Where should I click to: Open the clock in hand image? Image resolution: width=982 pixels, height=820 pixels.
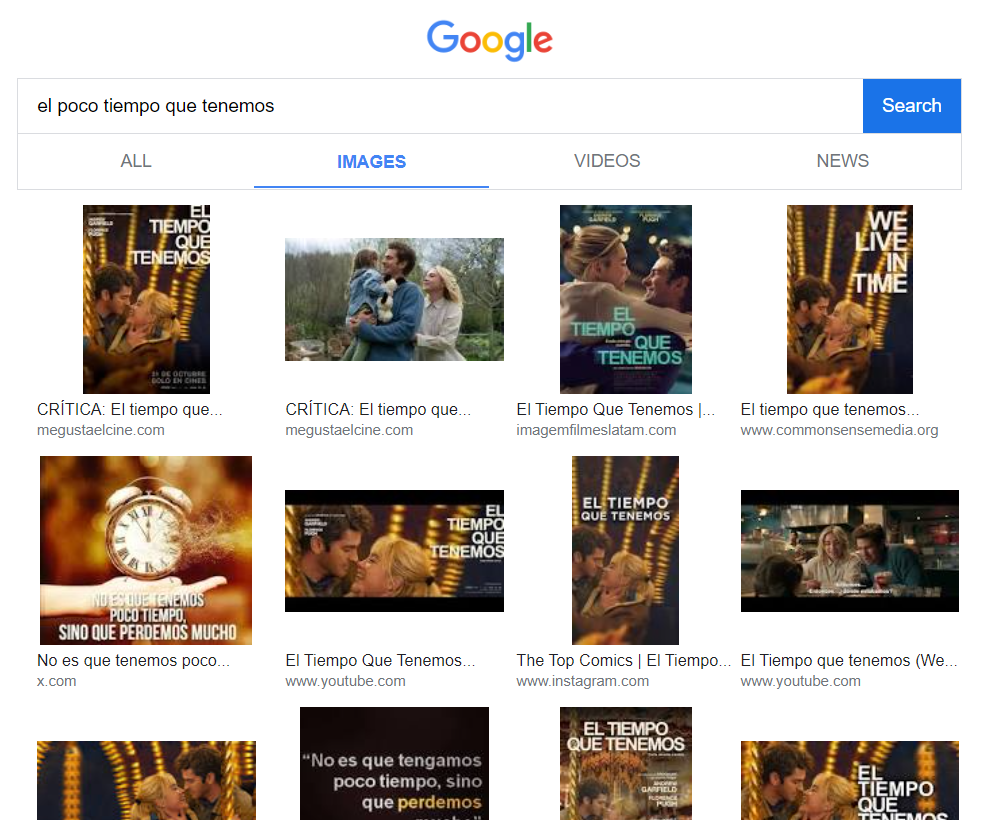click(x=146, y=550)
